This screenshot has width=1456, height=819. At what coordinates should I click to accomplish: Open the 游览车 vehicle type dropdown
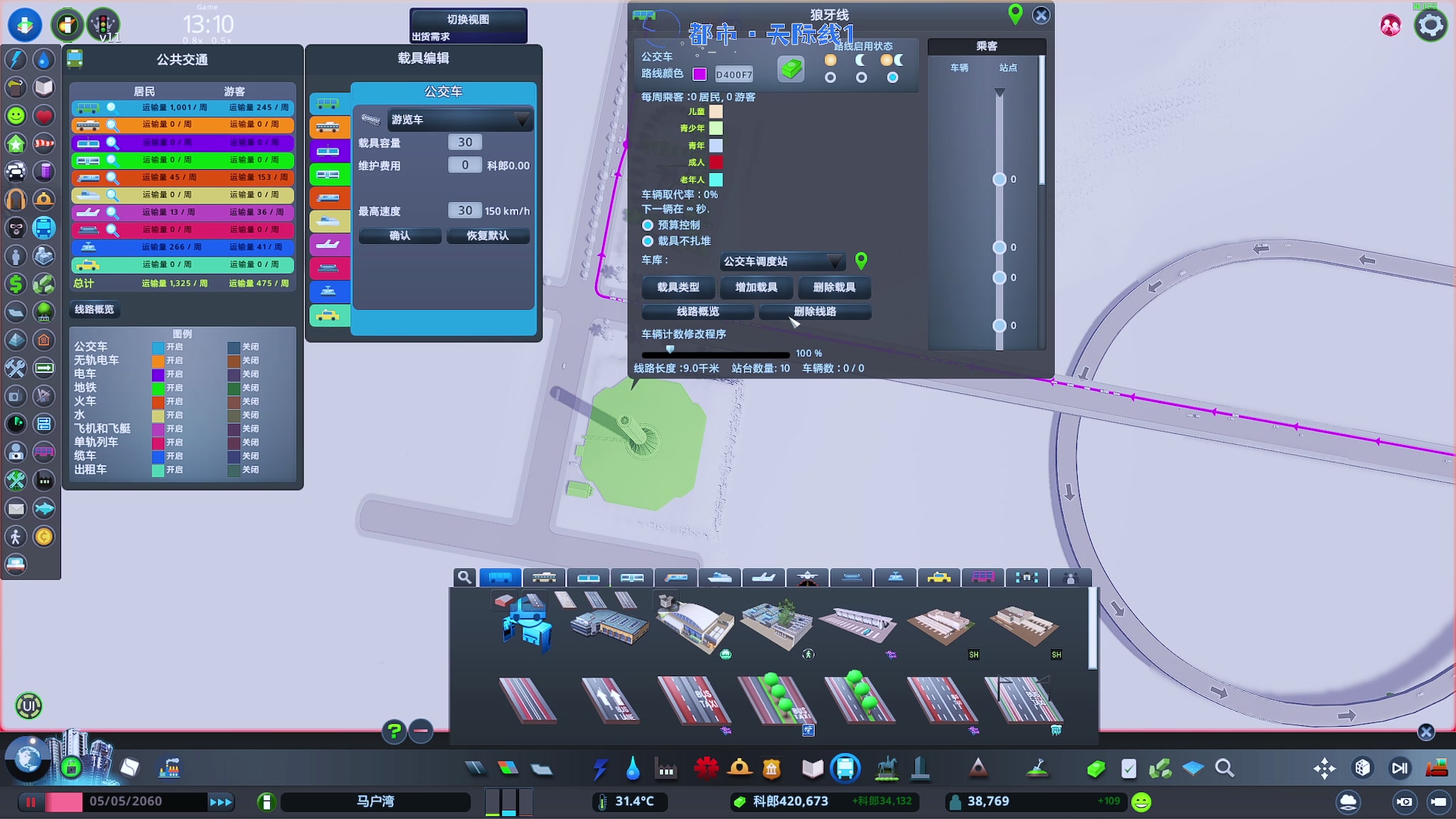click(459, 119)
